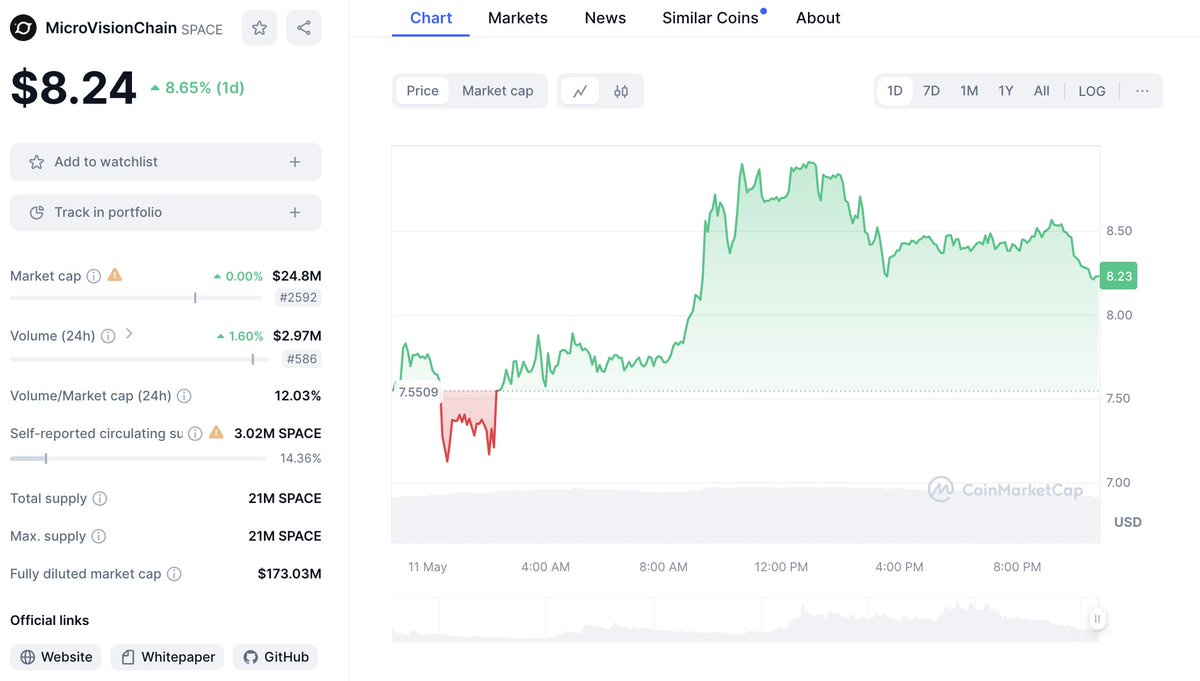Enable LOG scale on the chart

tap(1091, 90)
